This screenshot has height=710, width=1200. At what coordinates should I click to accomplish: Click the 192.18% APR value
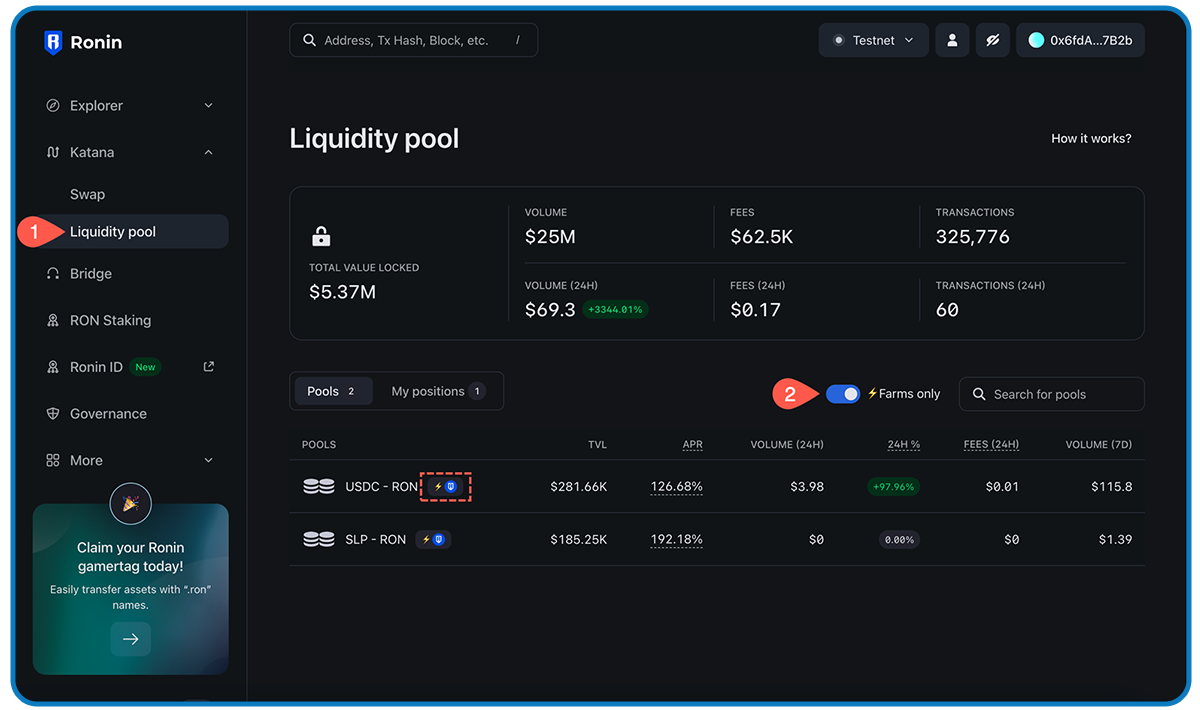click(676, 539)
